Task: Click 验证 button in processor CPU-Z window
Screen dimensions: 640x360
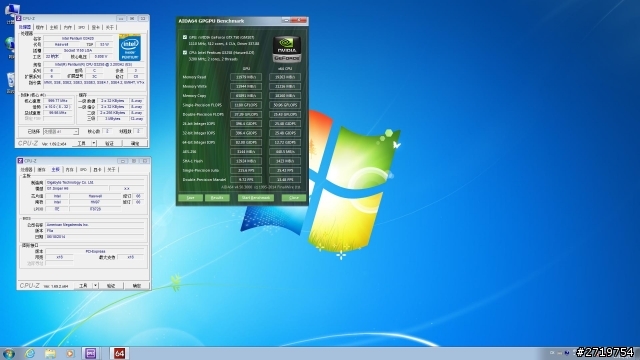Action: 109,143
